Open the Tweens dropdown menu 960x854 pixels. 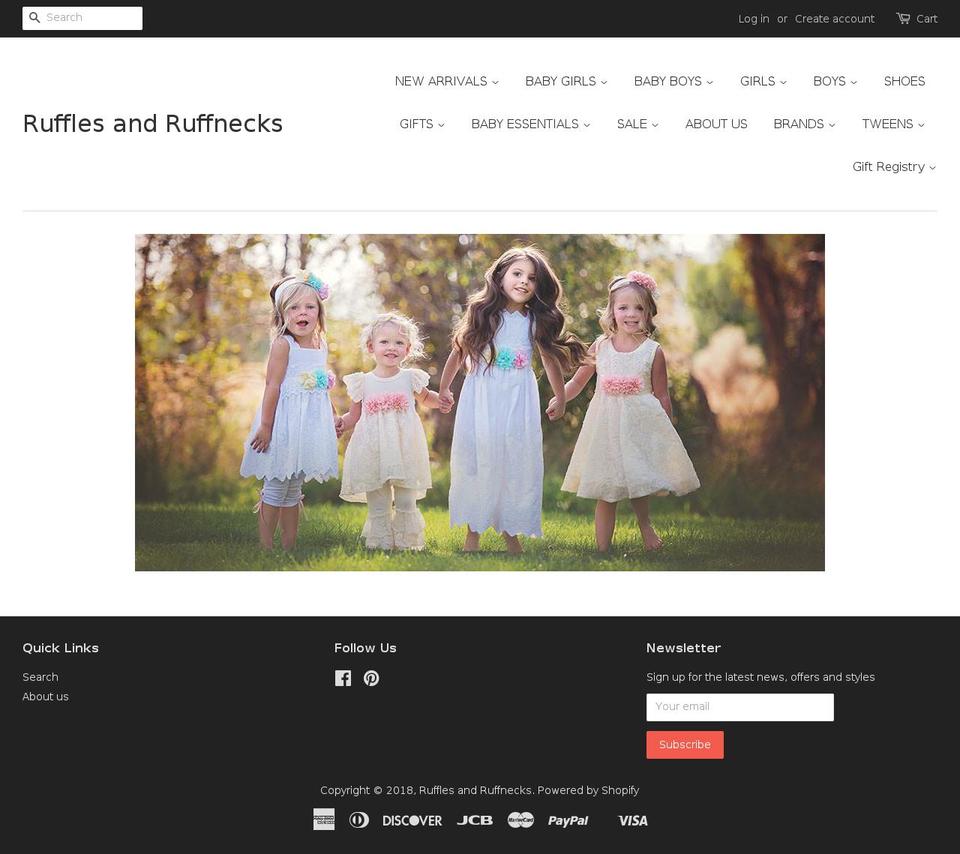pos(893,124)
